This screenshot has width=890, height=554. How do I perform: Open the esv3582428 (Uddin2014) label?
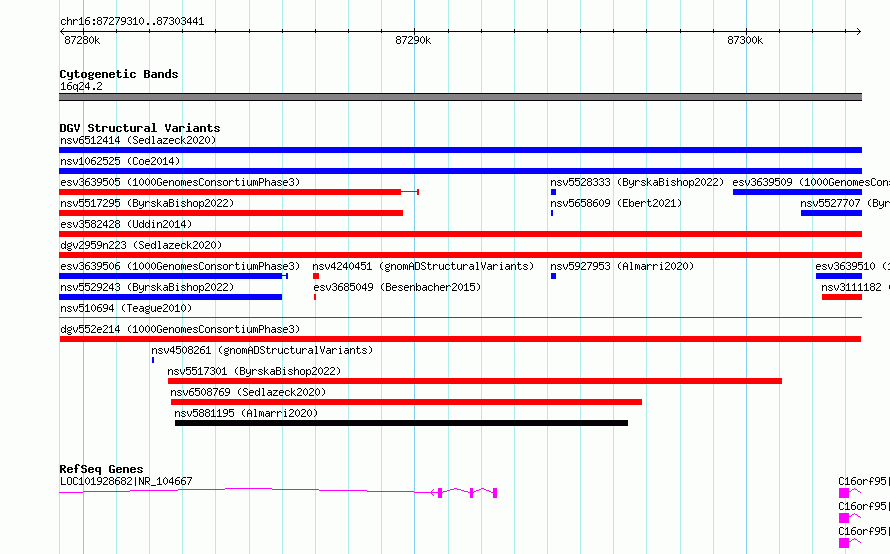pyautogui.click(x=126, y=224)
